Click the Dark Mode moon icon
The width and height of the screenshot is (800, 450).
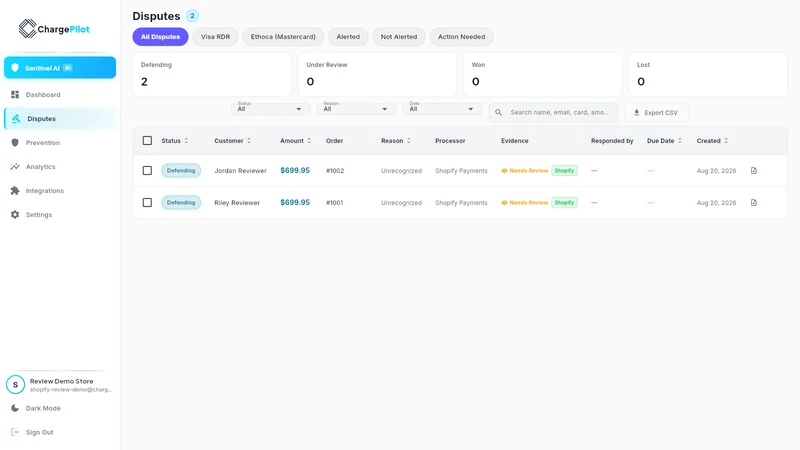15,408
